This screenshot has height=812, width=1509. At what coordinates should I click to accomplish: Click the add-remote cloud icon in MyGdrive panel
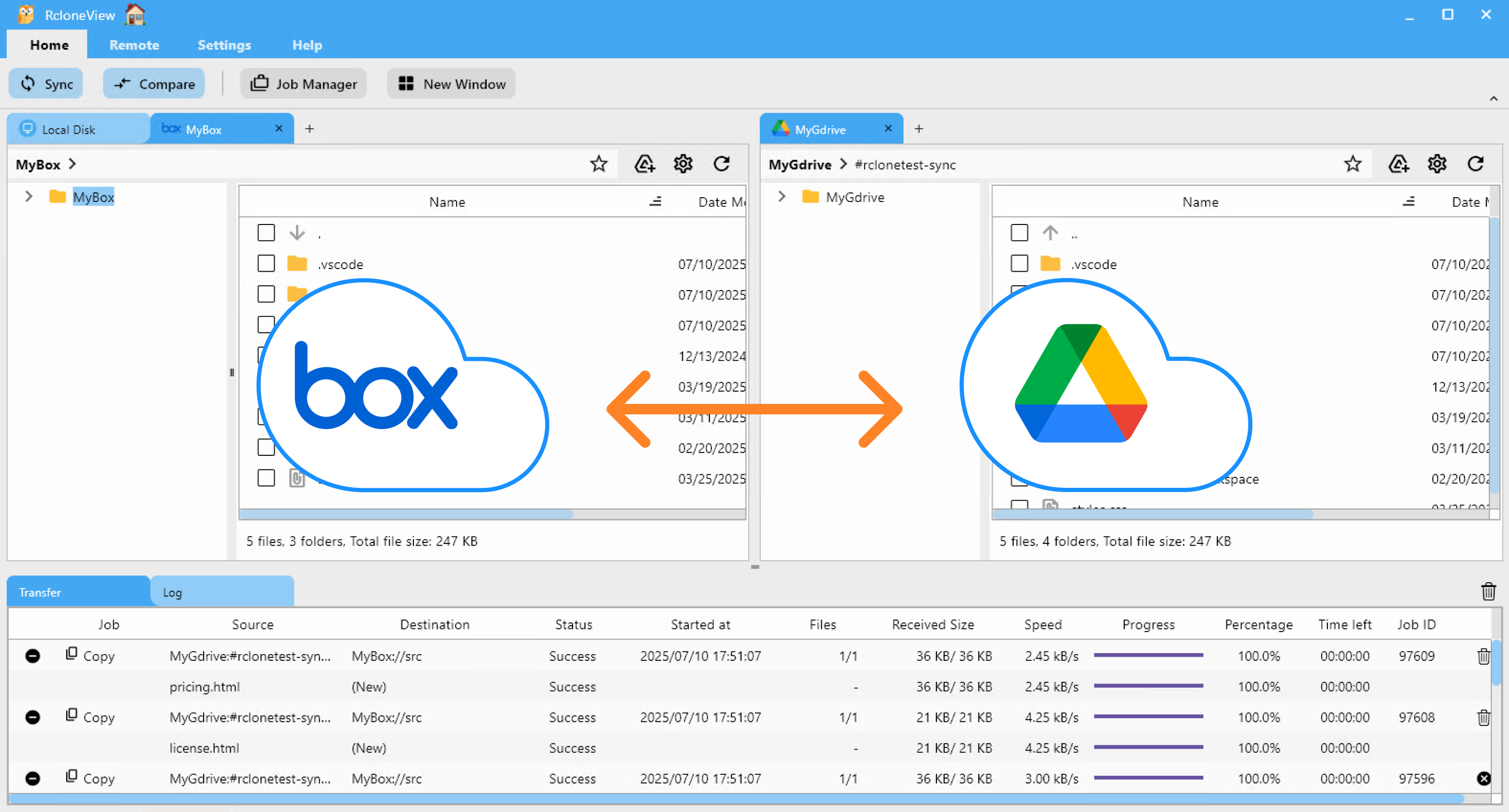point(1399,164)
